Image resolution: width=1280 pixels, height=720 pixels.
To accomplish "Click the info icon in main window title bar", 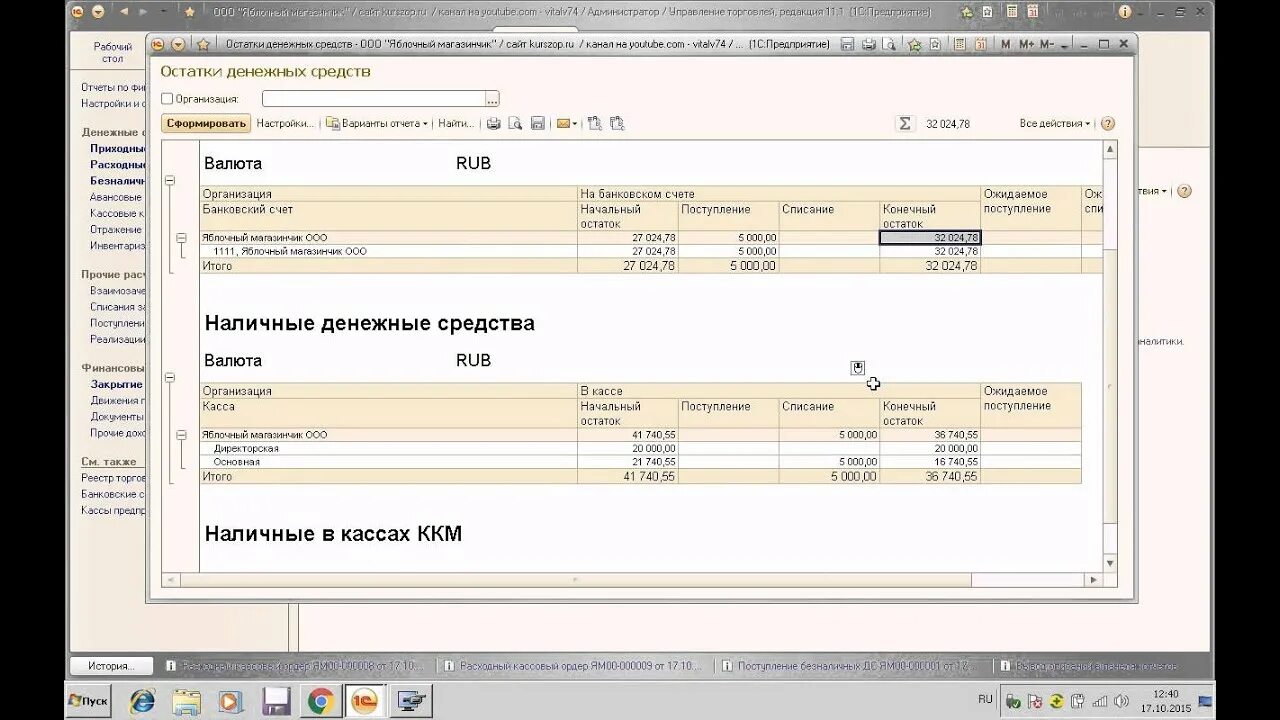I will (x=1125, y=12).
